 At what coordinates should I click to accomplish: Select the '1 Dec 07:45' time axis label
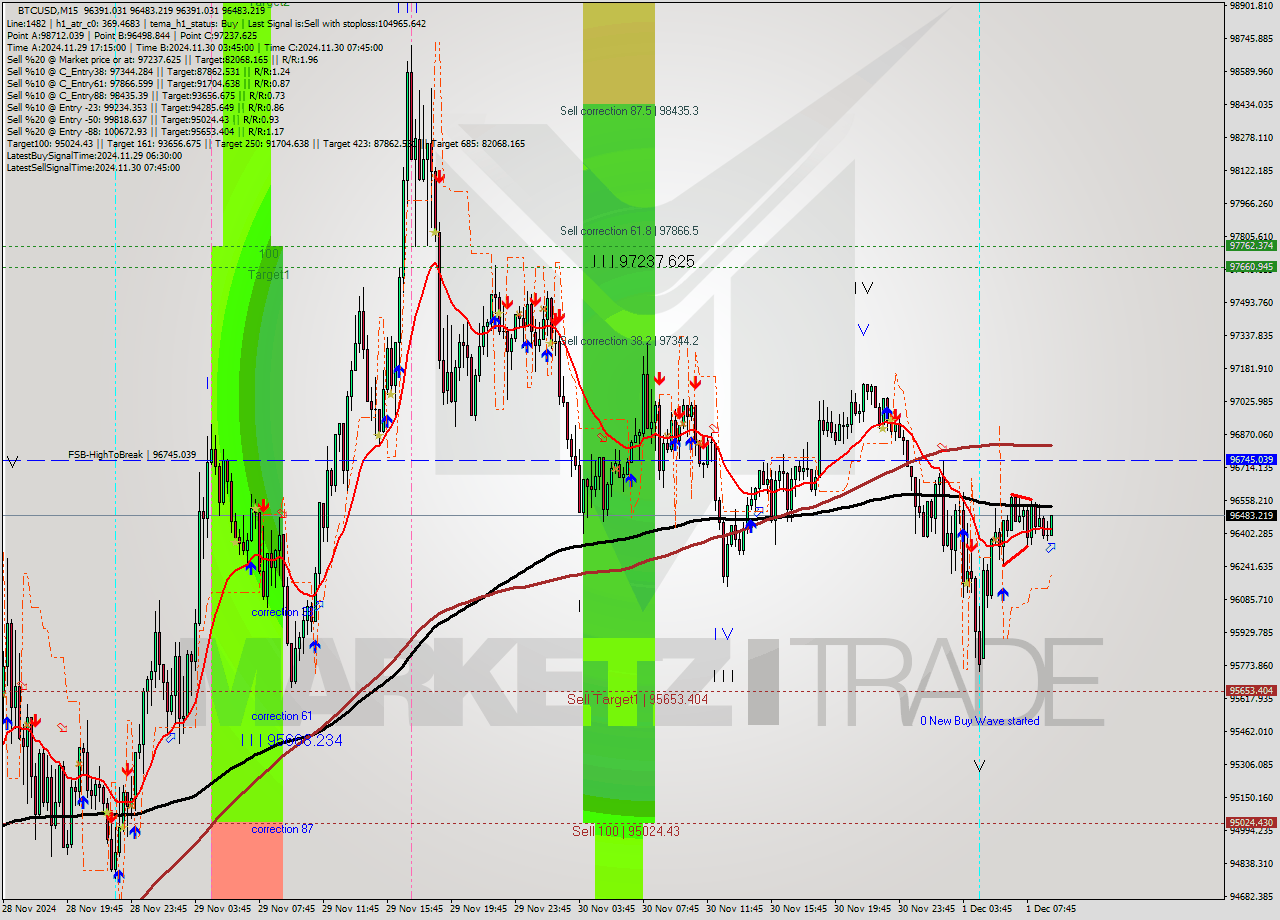[1051, 909]
